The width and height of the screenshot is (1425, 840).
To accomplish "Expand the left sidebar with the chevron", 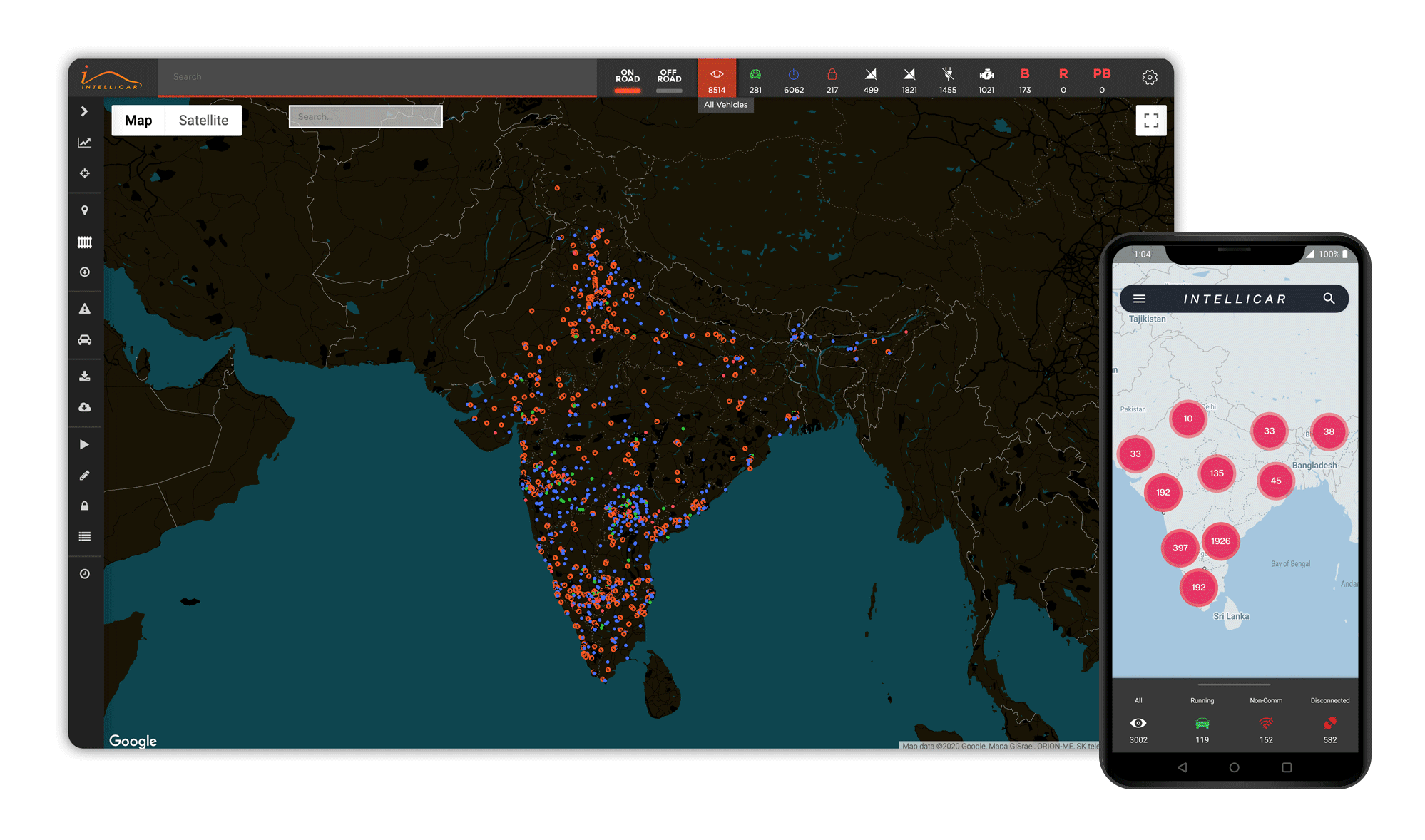I will pos(84,111).
